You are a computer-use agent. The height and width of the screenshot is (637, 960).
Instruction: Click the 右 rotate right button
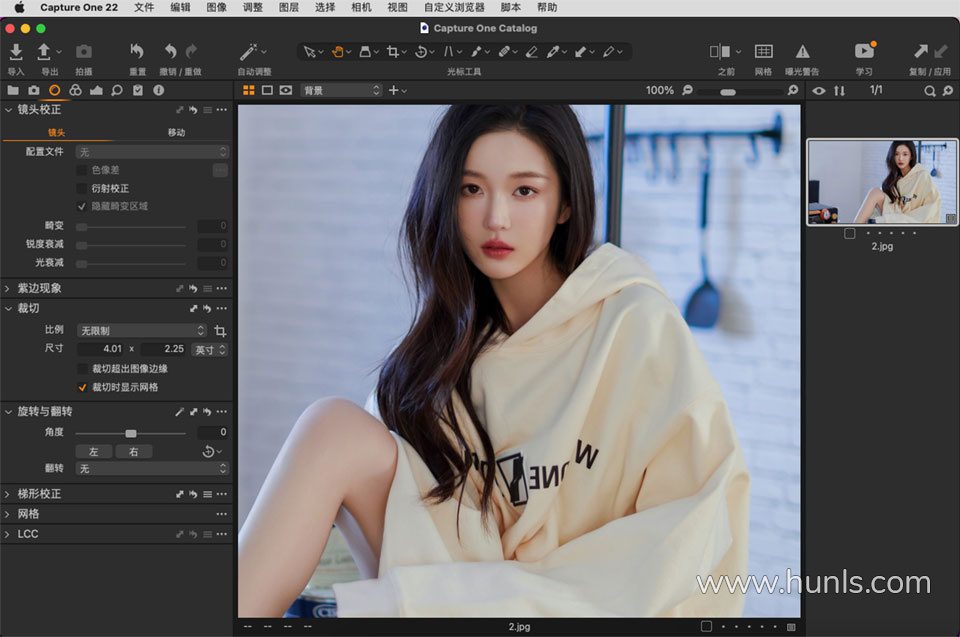coord(133,452)
